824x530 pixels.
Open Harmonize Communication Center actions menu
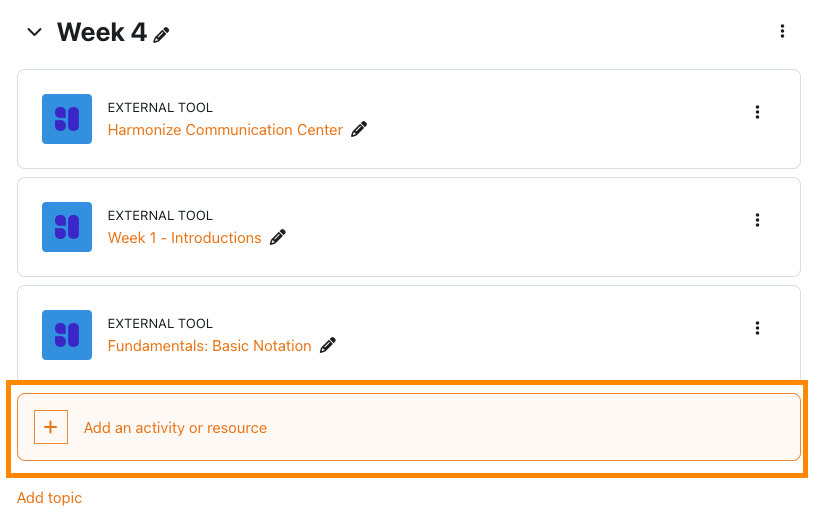(757, 112)
